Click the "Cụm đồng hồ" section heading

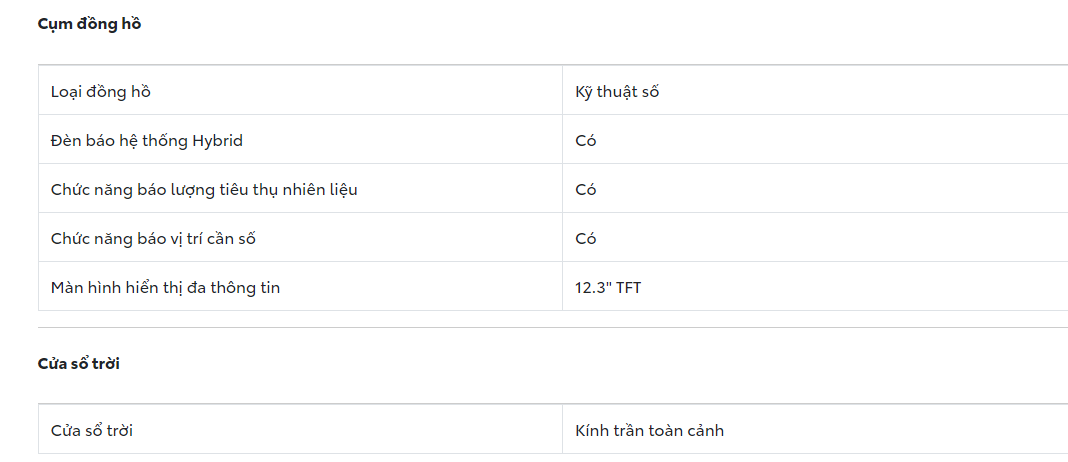click(x=89, y=24)
